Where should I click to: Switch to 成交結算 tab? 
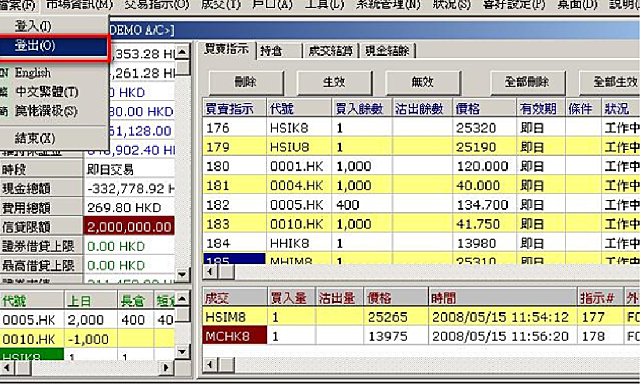click(x=331, y=51)
